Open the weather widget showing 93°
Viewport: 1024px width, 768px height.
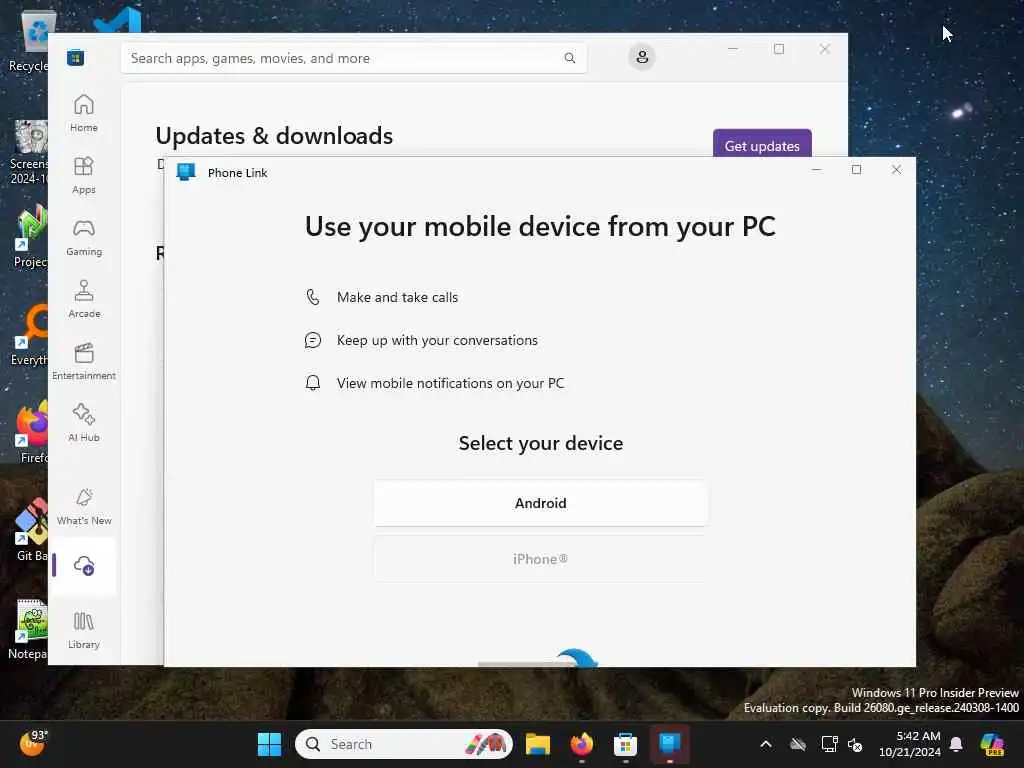(x=33, y=743)
